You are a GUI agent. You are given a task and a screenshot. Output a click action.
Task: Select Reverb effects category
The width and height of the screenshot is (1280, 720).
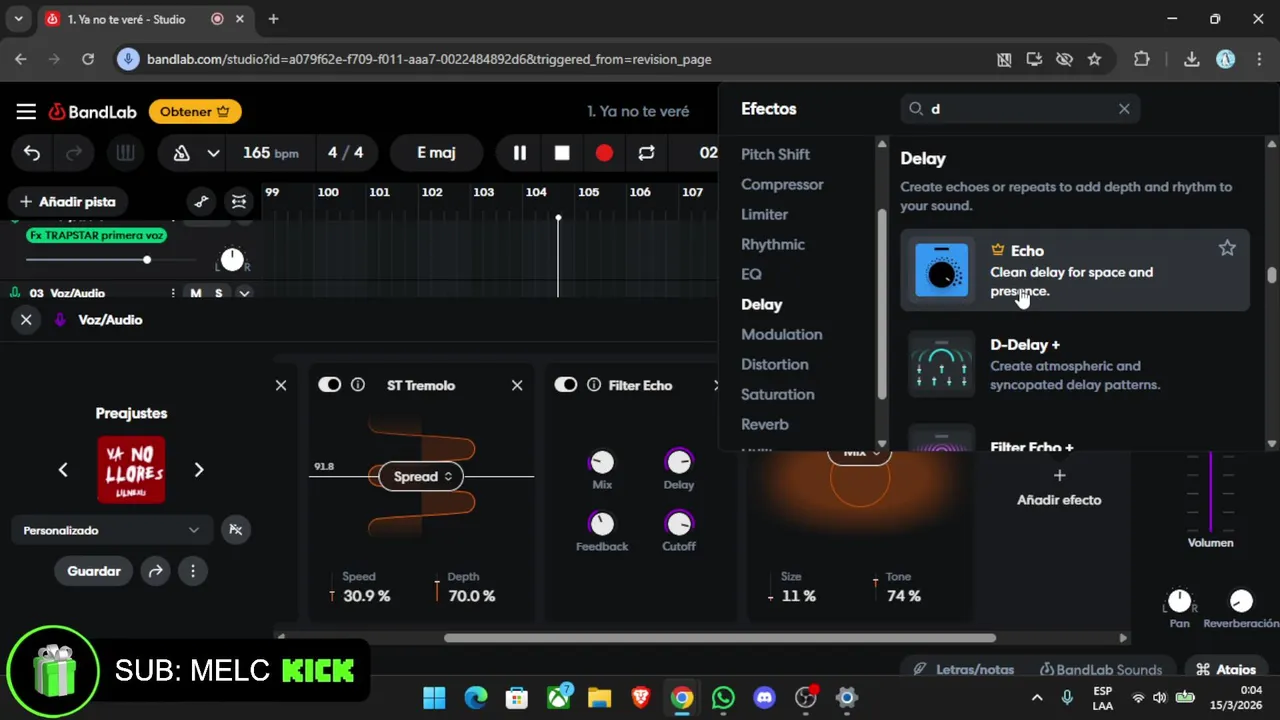764,424
